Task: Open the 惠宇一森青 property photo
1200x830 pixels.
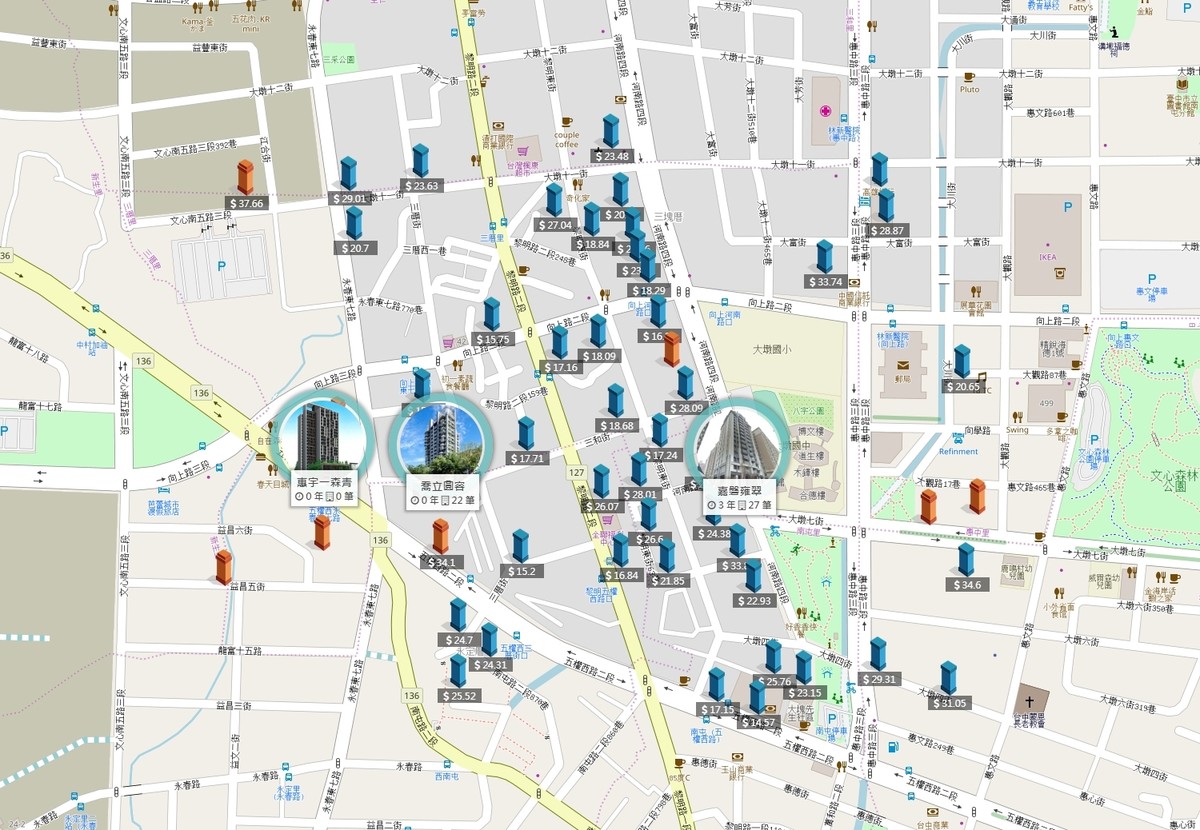Action: tap(319, 440)
